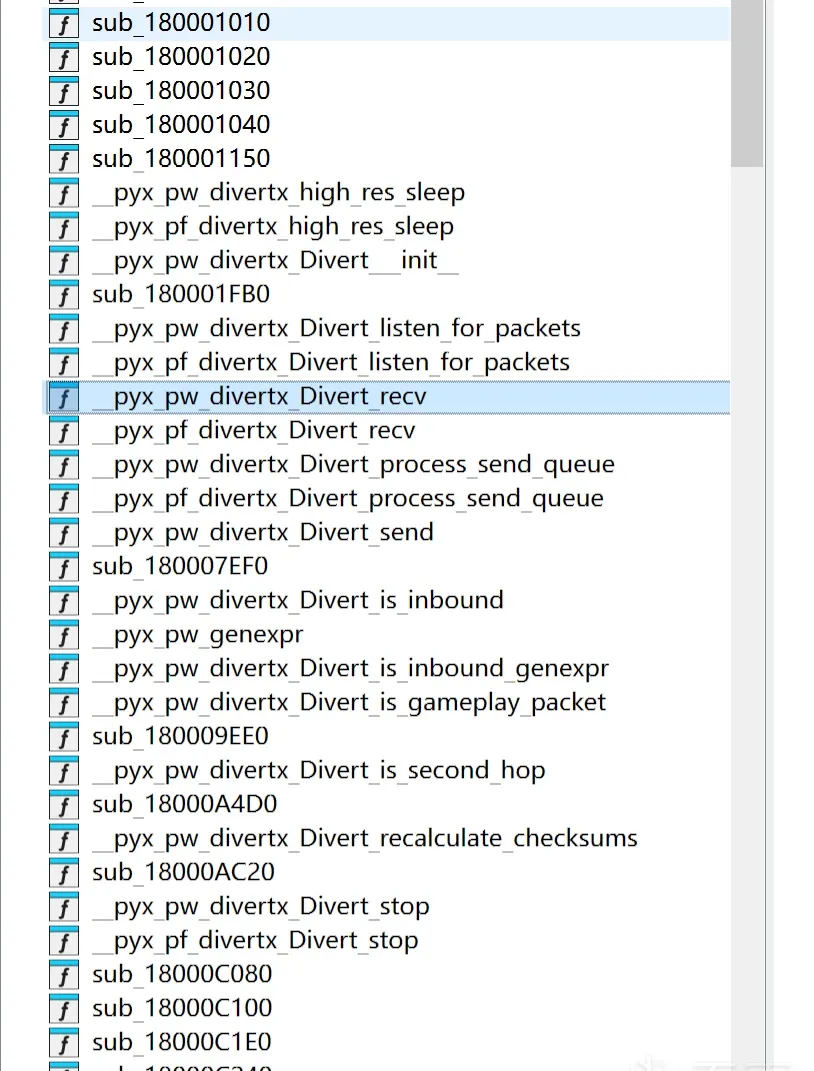Select __pyx_pw_divertx_Divert_is_gameplay_packet function name
This screenshot has height=1071, width=814.
coord(350,702)
